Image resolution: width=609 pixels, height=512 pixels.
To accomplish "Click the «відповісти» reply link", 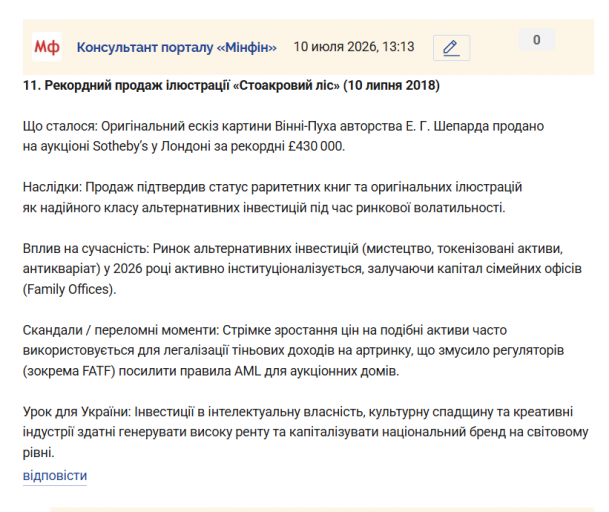I will pyautogui.click(x=55, y=476).
